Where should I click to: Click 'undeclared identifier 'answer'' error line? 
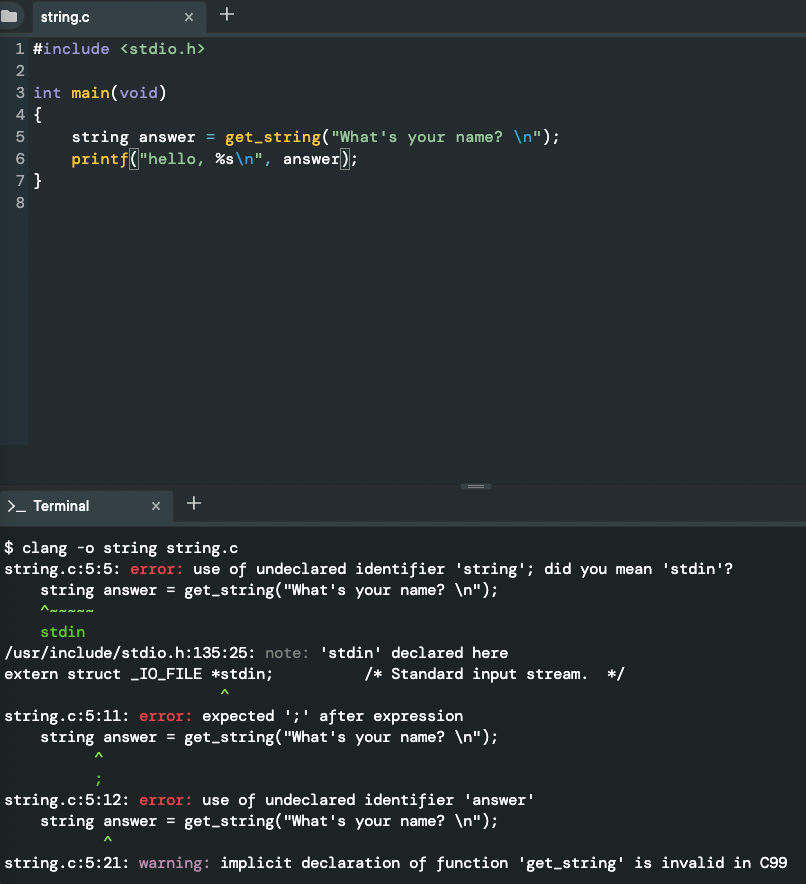pyautogui.click(x=269, y=800)
